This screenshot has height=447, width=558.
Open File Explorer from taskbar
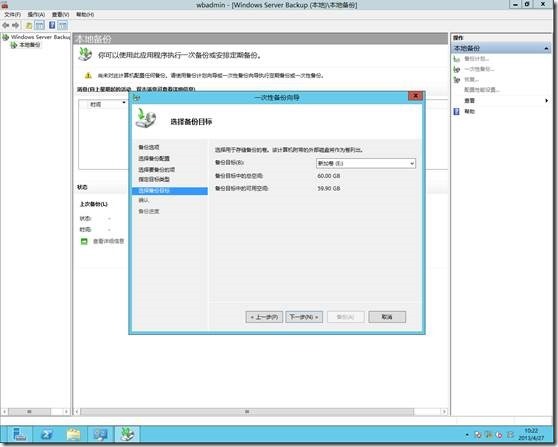point(74,435)
